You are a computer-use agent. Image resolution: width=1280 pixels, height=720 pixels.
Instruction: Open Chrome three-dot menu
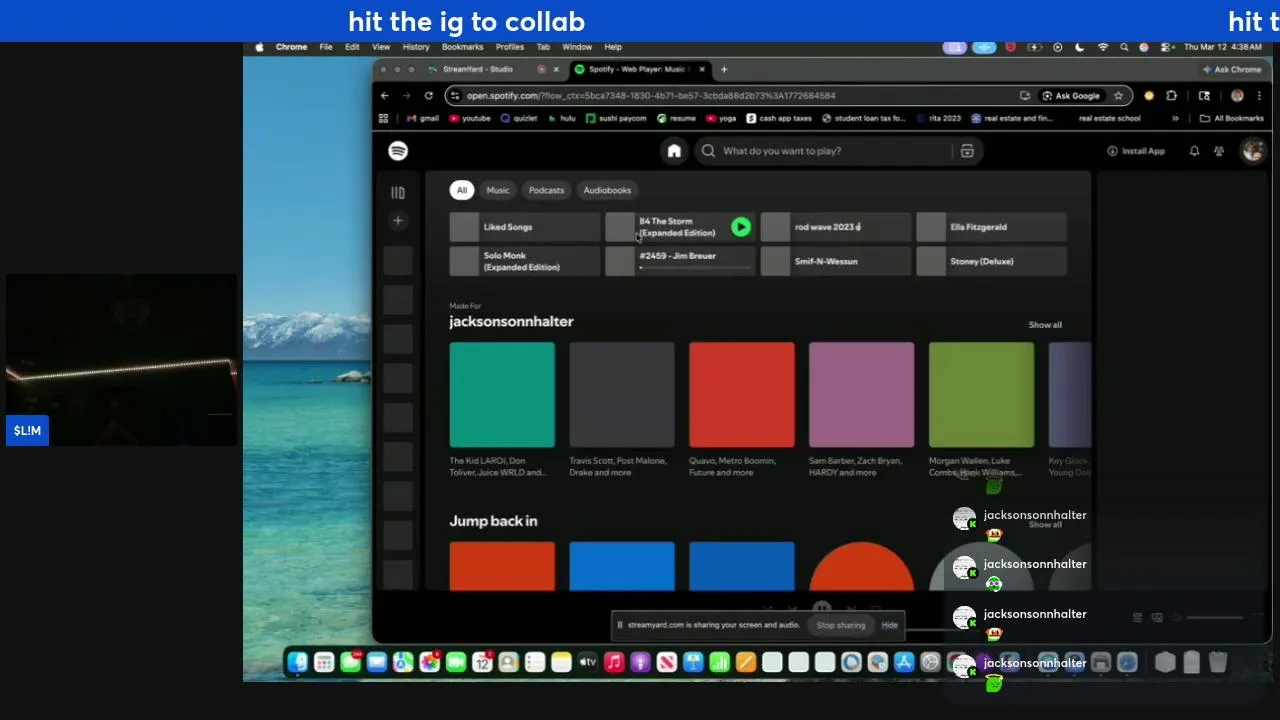1259,96
